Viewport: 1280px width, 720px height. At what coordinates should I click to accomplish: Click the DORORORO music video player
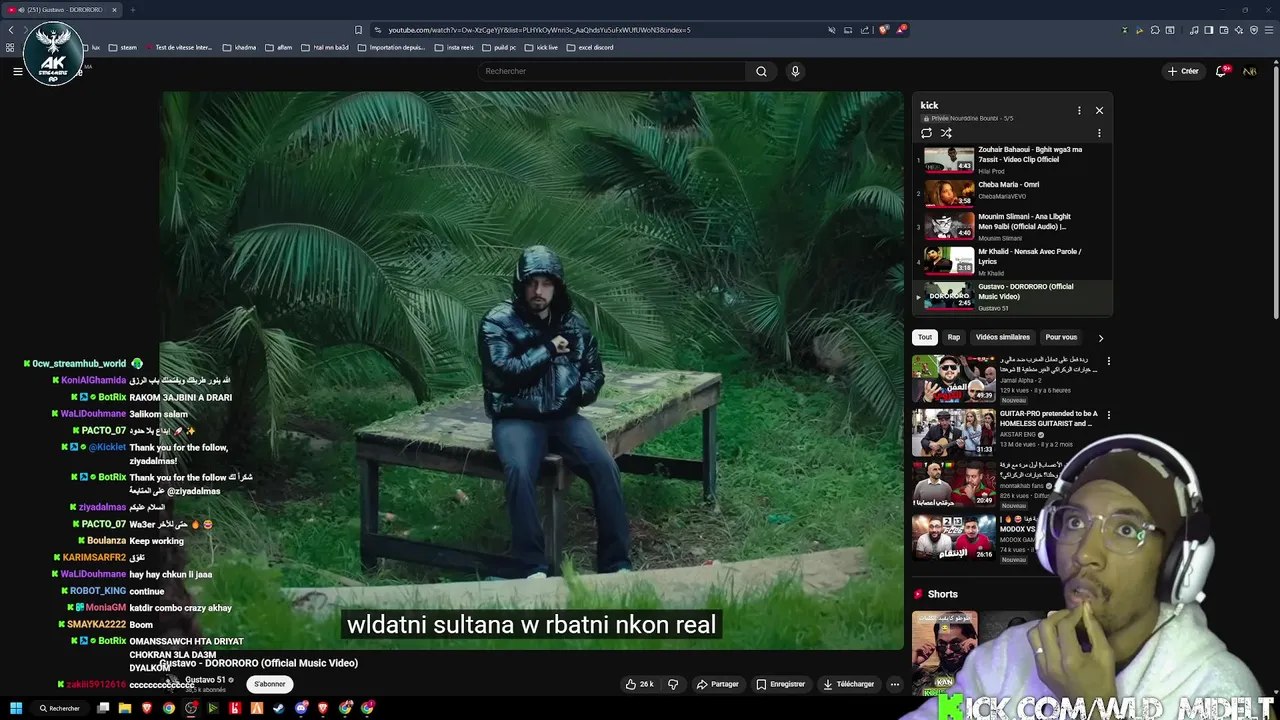[533, 370]
